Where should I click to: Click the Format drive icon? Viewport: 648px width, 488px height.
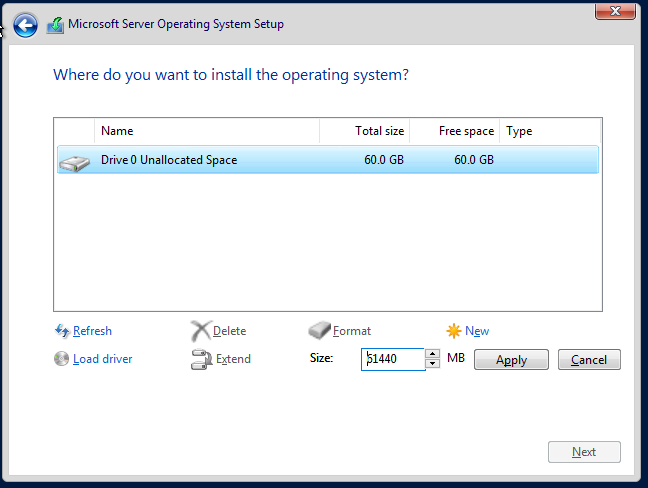coord(319,330)
